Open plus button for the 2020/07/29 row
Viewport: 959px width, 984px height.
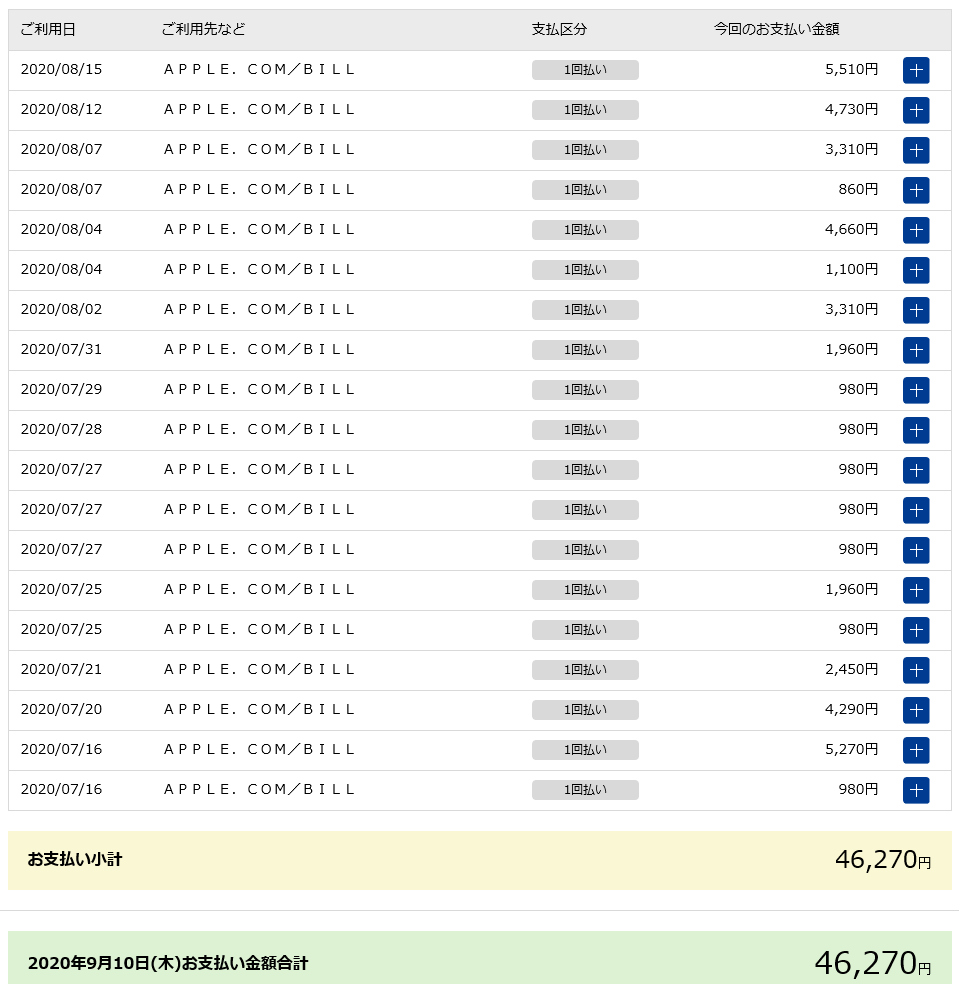coord(916,390)
